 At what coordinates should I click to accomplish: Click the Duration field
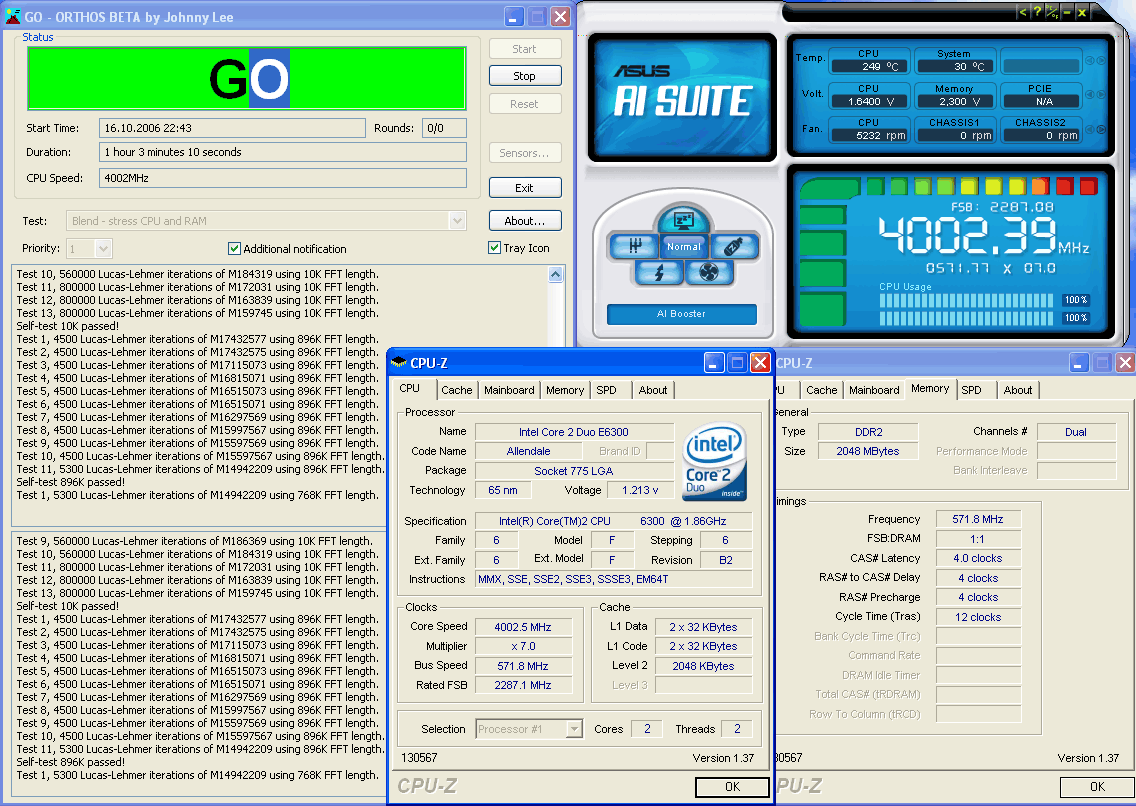[283, 152]
